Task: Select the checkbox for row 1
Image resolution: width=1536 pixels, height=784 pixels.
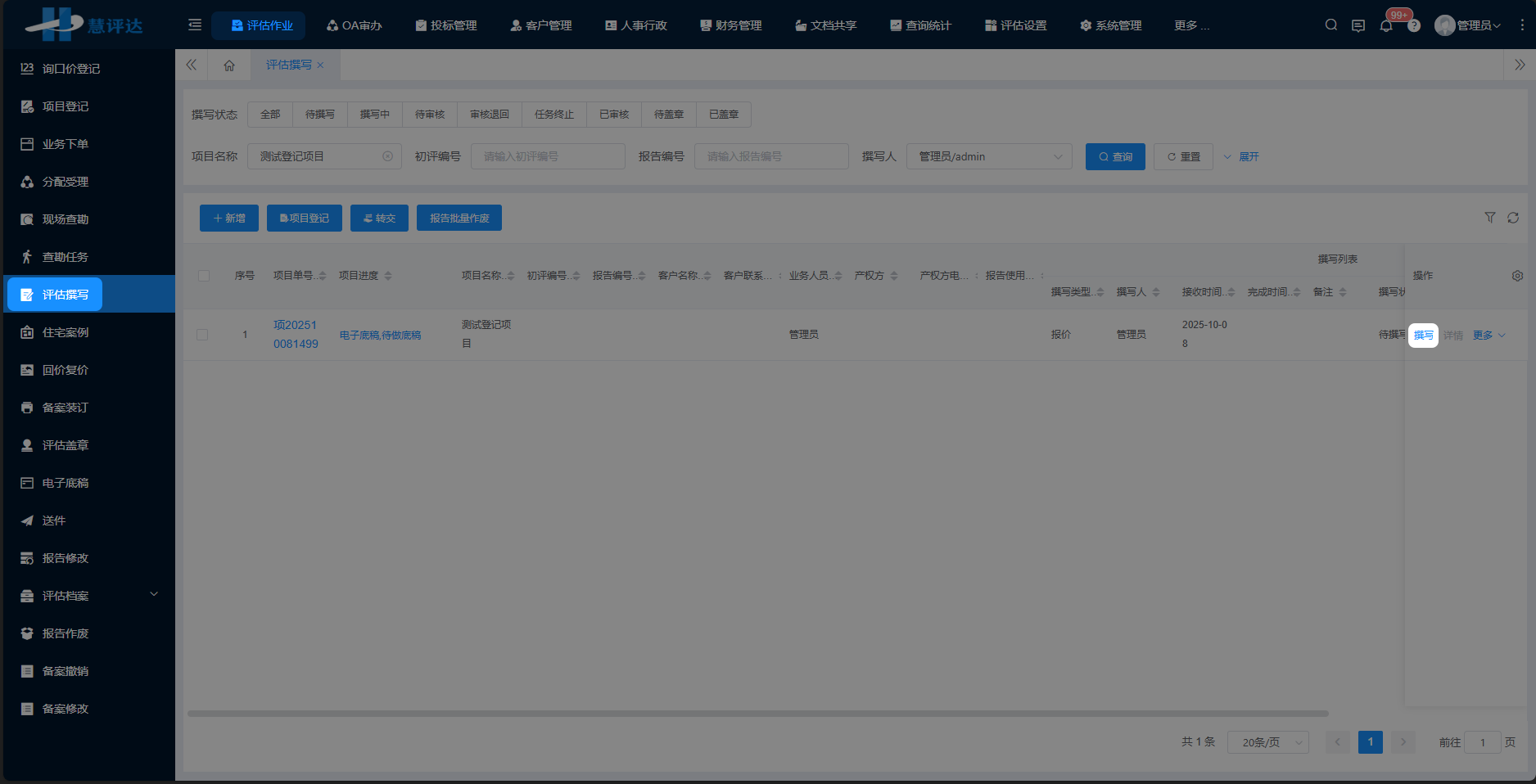Action: point(202,335)
